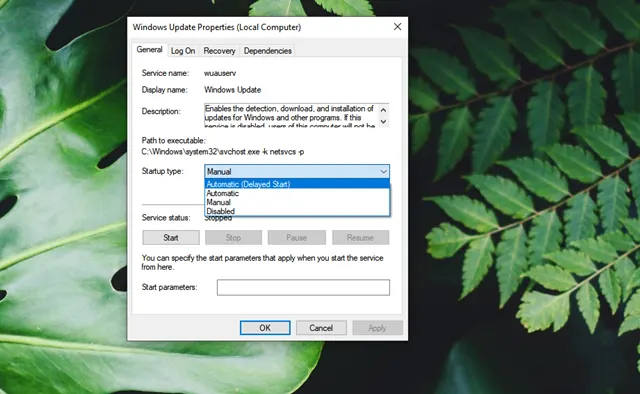The height and width of the screenshot is (394, 640).
Task: Collapse the Startup type combo box arrow
Action: pos(383,171)
